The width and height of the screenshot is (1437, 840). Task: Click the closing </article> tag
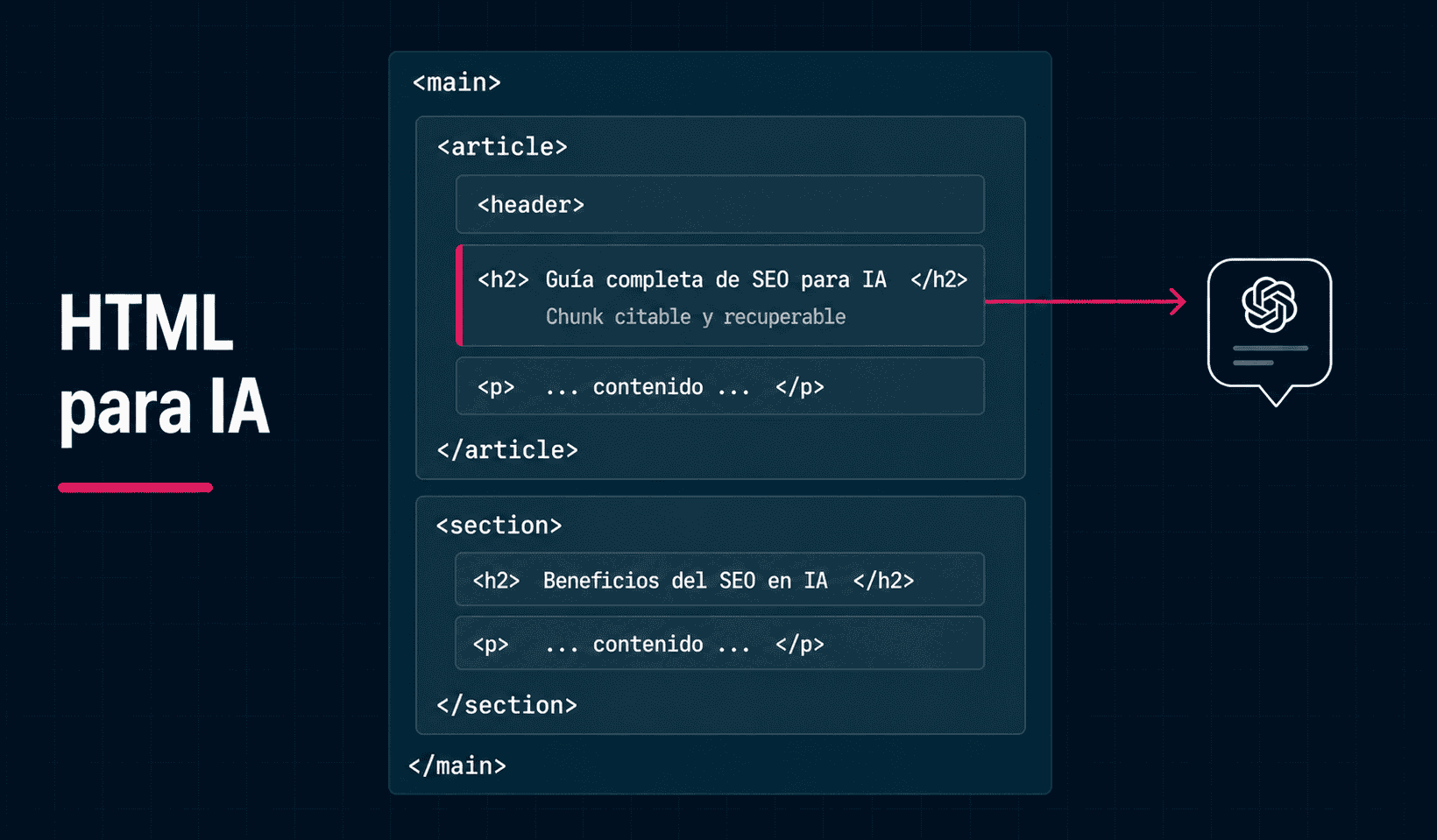[507, 449]
